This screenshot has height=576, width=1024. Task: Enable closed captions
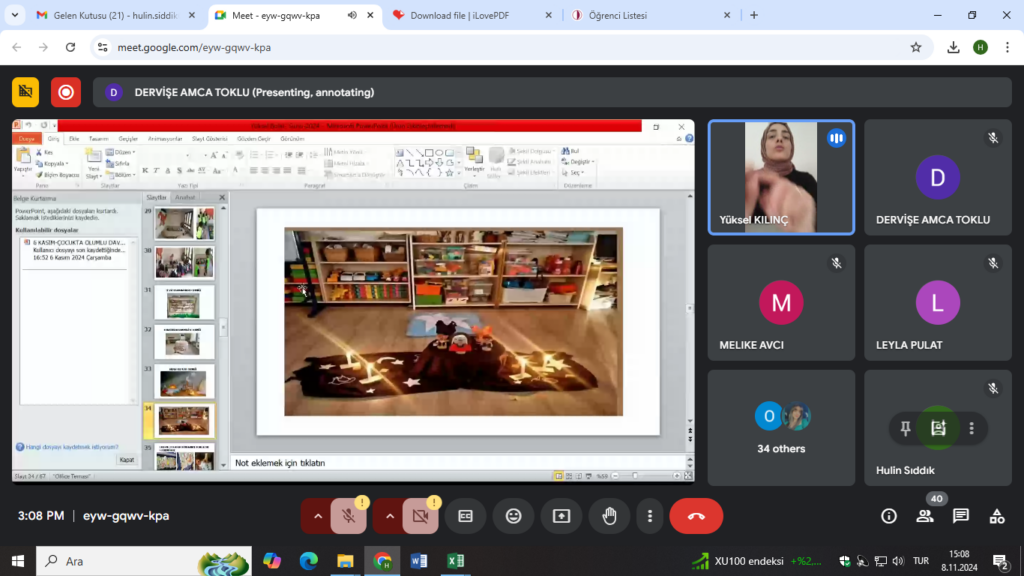[465, 516]
